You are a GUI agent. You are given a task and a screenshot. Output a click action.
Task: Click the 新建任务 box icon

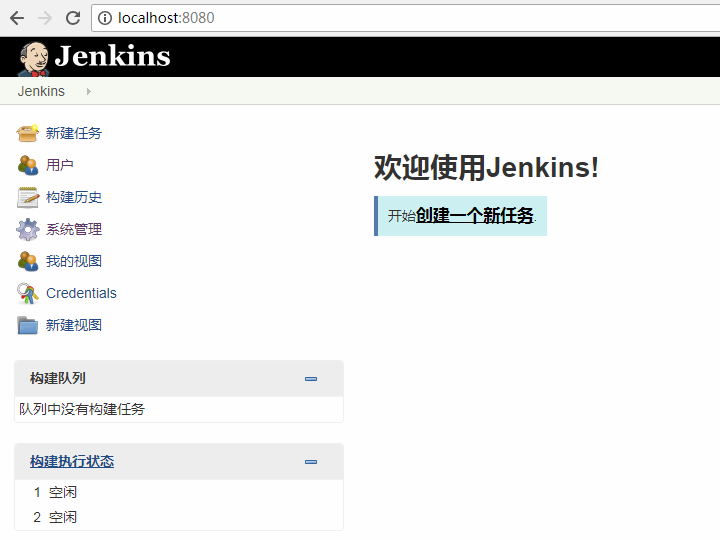pyautogui.click(x=28, y=133)
